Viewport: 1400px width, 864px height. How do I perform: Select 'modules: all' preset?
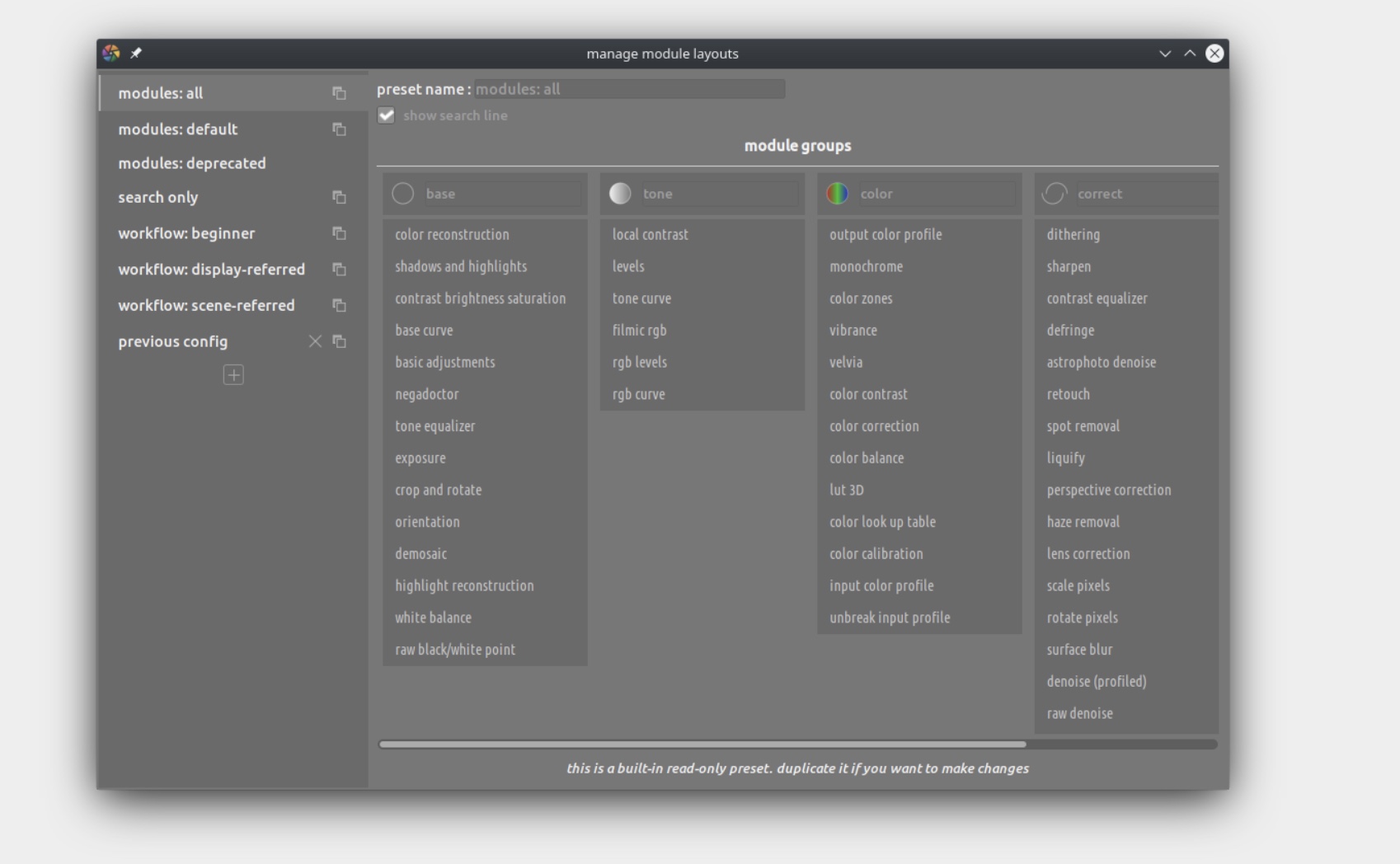point(233,93)
